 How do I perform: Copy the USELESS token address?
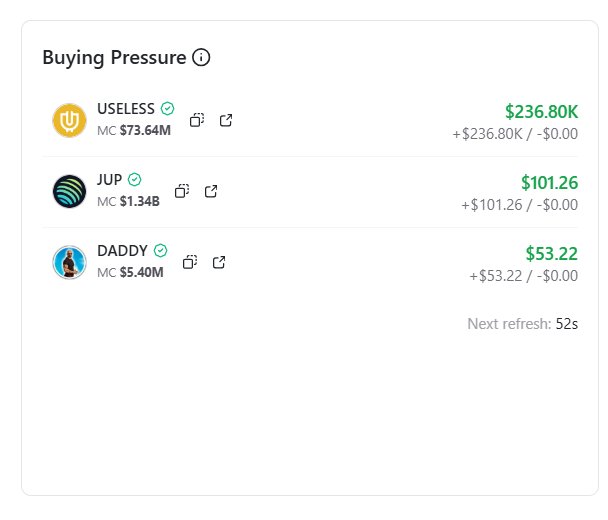click(197, 120)
